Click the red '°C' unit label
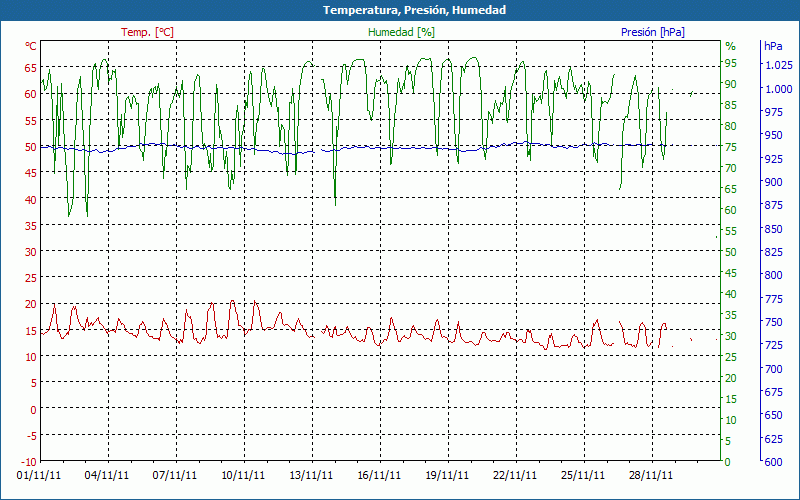800x500 pixels. pos(31,46)
